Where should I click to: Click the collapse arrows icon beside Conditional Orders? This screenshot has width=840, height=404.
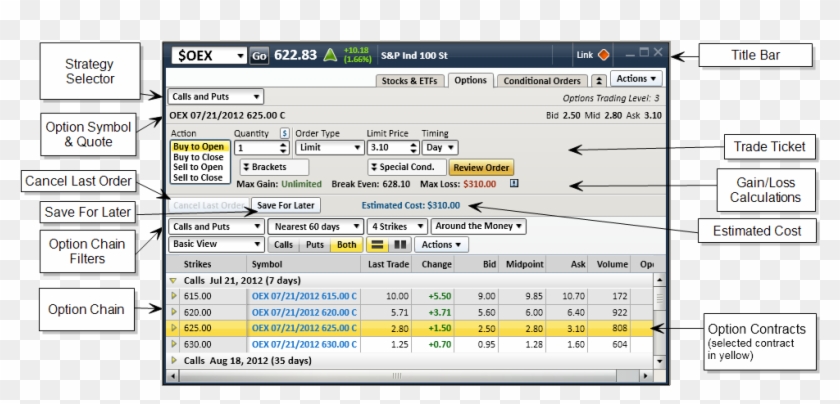599,80
